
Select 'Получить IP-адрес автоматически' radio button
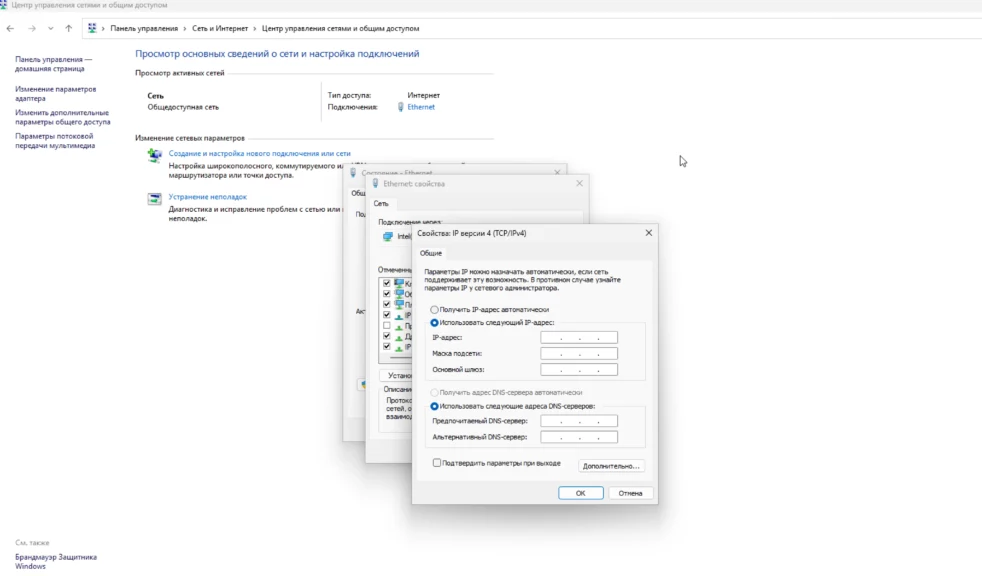point(434,310)
